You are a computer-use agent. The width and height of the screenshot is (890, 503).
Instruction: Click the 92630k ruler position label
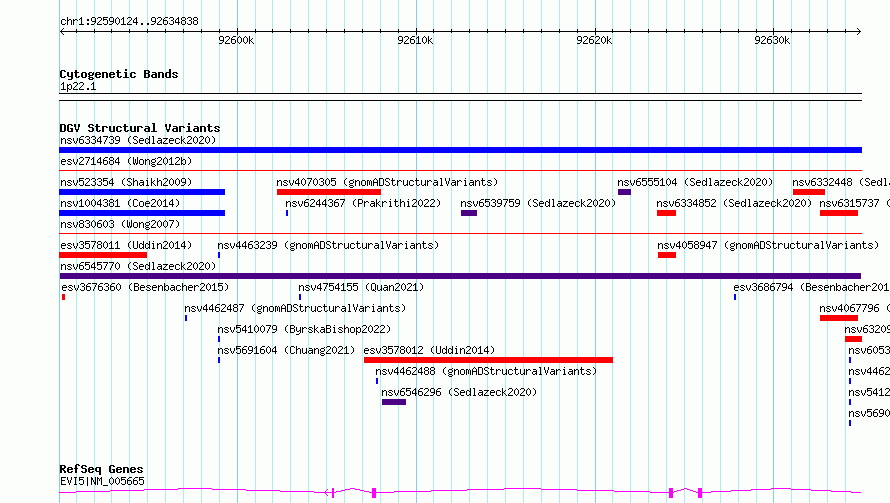pyautogui.click(x=772, y=40)
